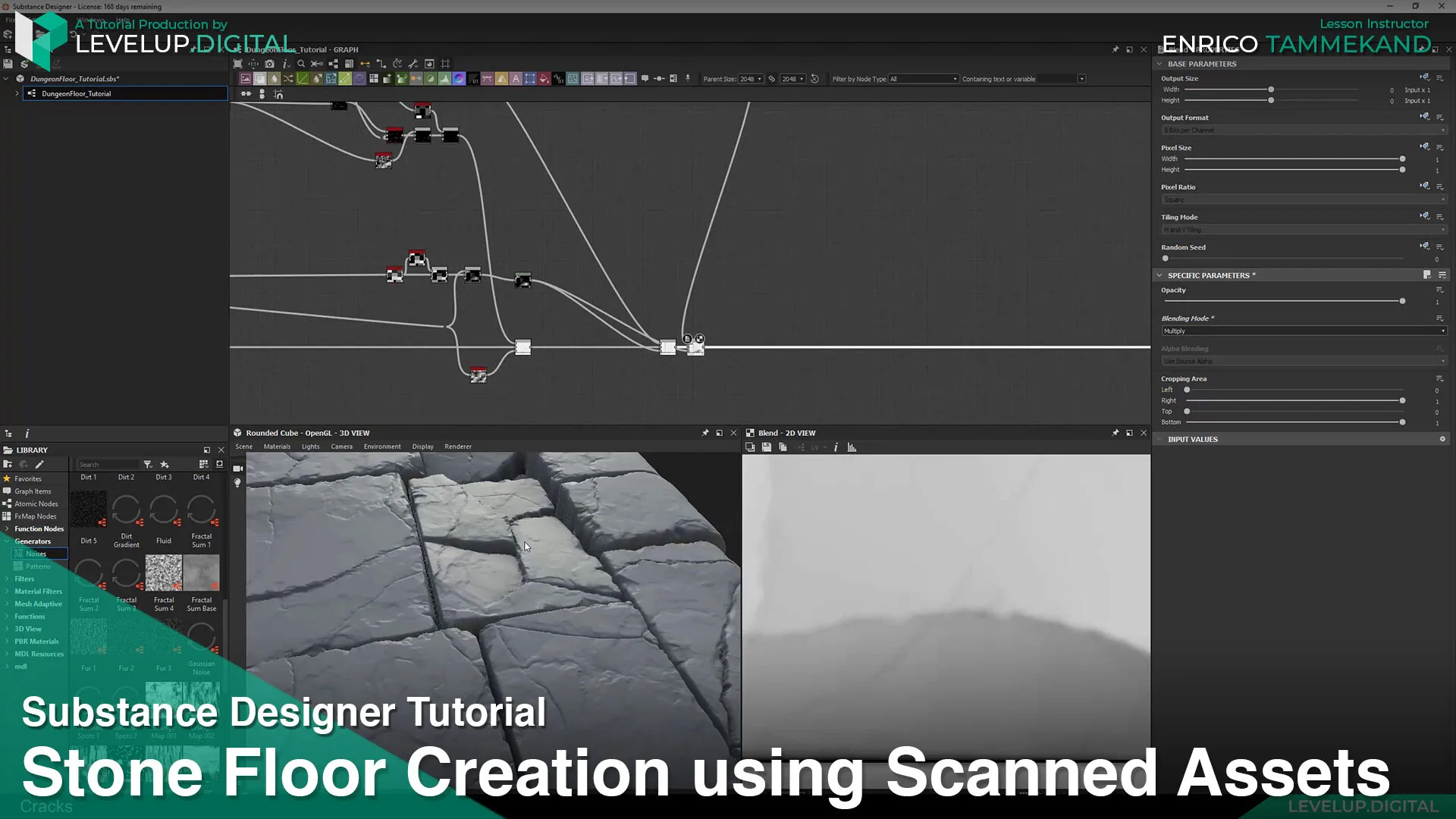Click the zoom/fit graph view icon
The image size is (1456, 819).
click(238, 63)
